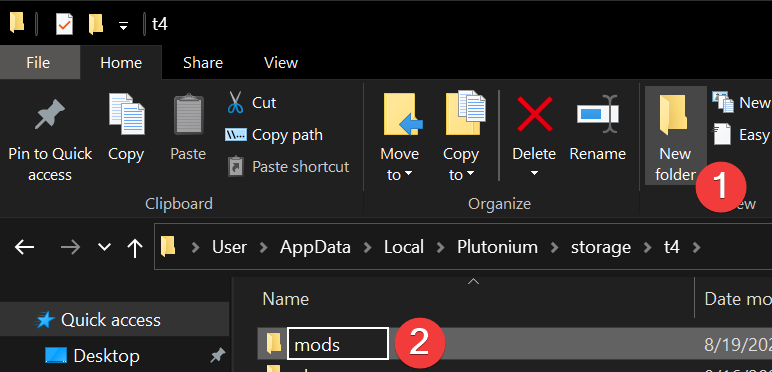This screenshot has width=772, height=372.
Task: Click the New folder quick toolbar icon
Action: tap(96, 24)
